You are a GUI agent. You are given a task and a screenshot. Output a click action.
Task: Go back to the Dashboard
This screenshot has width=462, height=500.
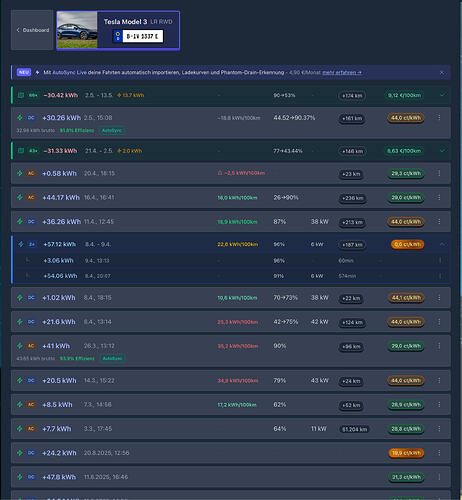point(32,30)
